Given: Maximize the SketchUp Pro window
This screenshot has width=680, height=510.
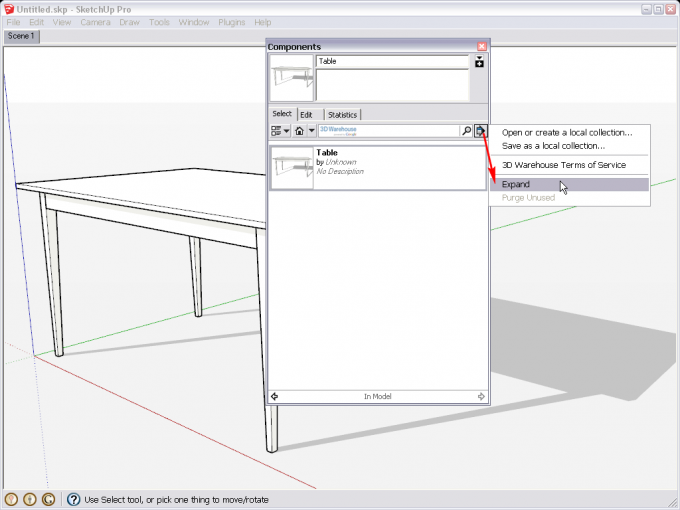Looking at the screenshot, I should tap(658, 9).
